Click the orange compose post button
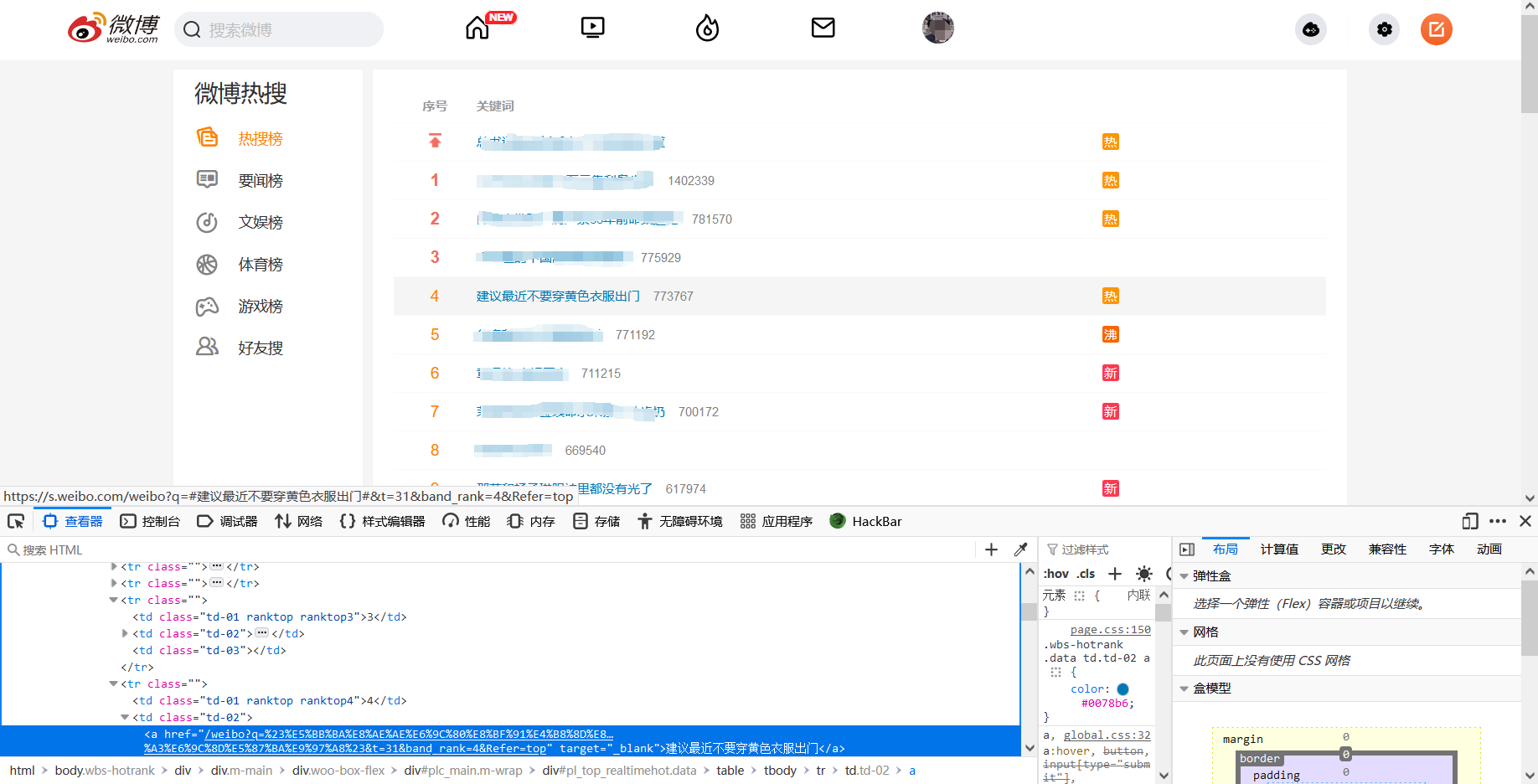1538x784 pixels. coord(1437,29)
